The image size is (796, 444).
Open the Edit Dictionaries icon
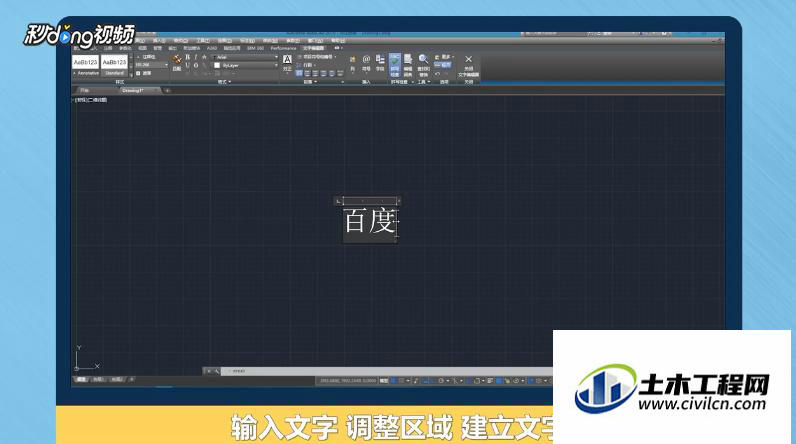click(x=408, y=59)
